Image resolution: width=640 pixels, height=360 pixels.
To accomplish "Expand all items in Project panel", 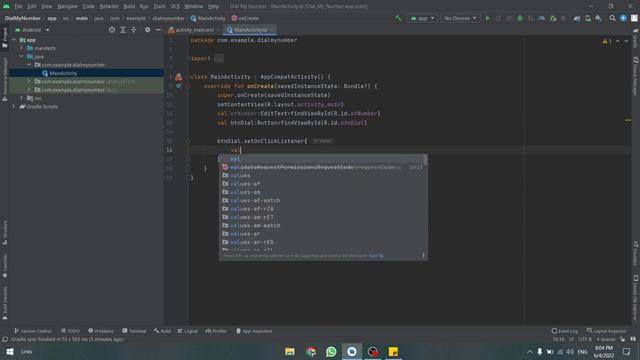I will coord(123,30).
